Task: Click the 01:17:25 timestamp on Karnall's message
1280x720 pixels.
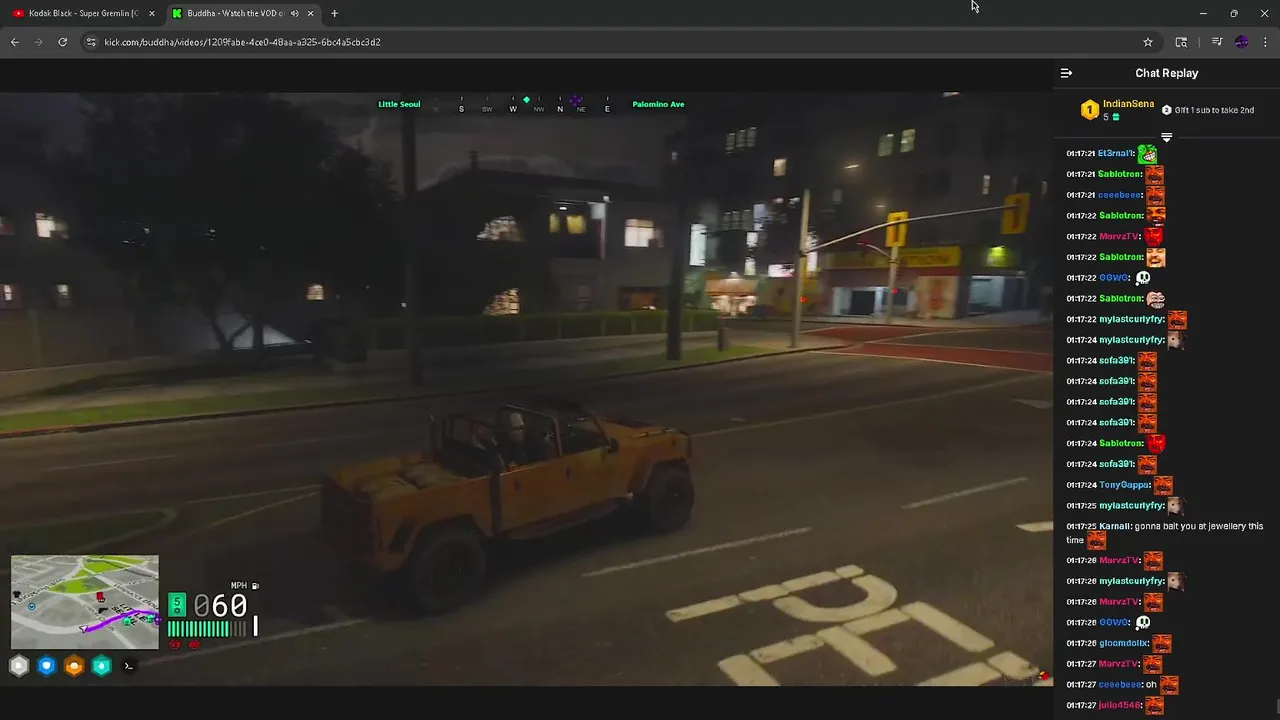Action: coord(1081,526)
